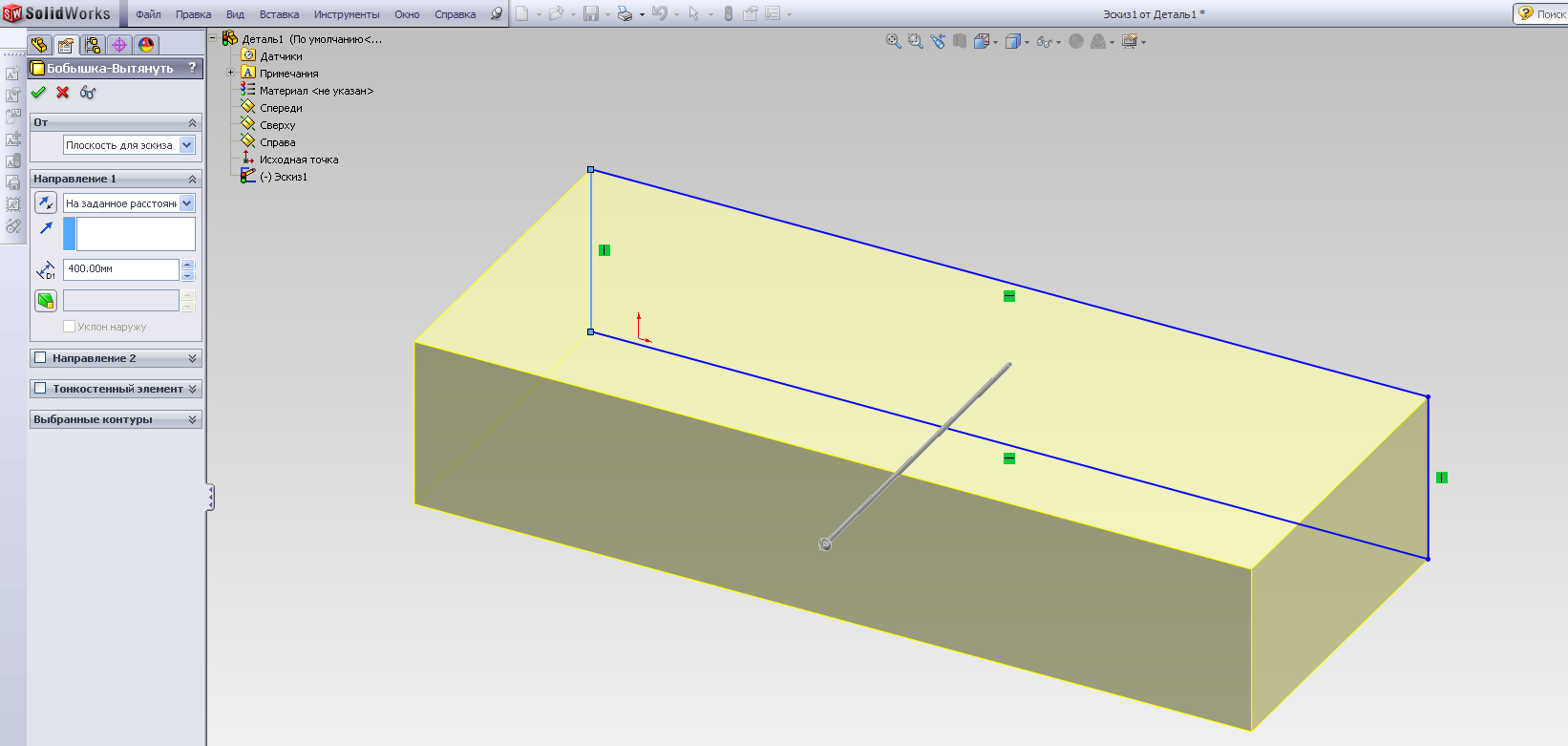Screen dimensions: 1568x746
Task: Increase extrude depth with the up spinner
Action: pos(188,265)
